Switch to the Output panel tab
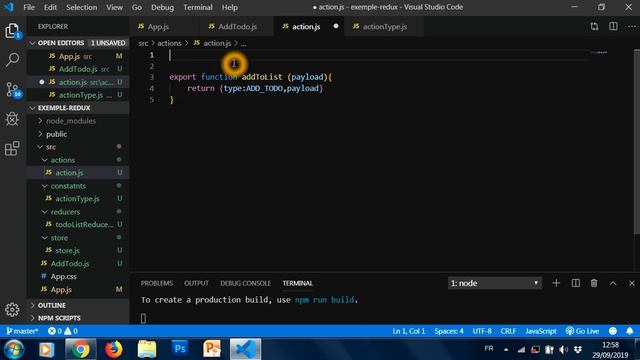 (196, 283)
